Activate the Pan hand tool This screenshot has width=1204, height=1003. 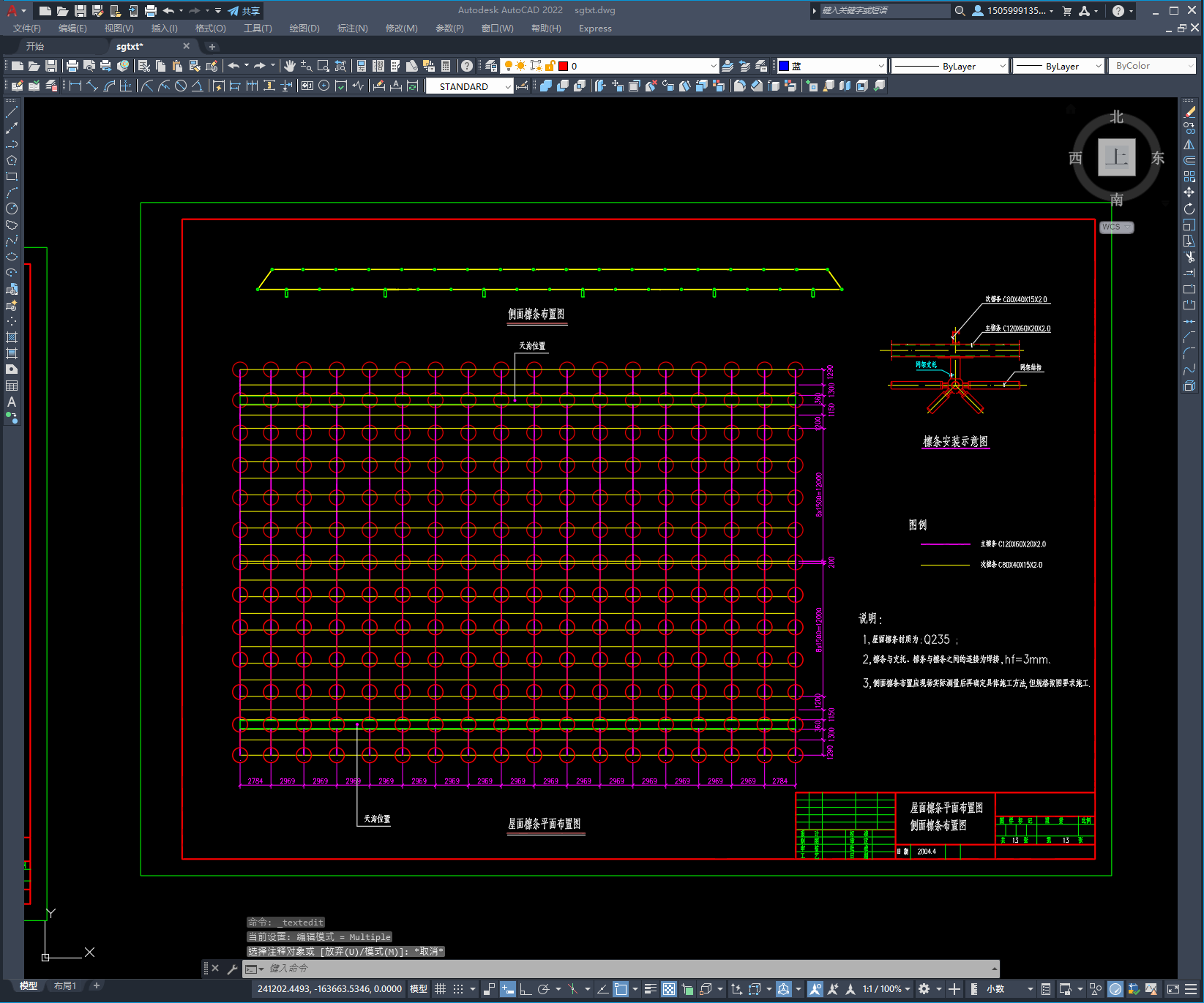tap(290, 66)
